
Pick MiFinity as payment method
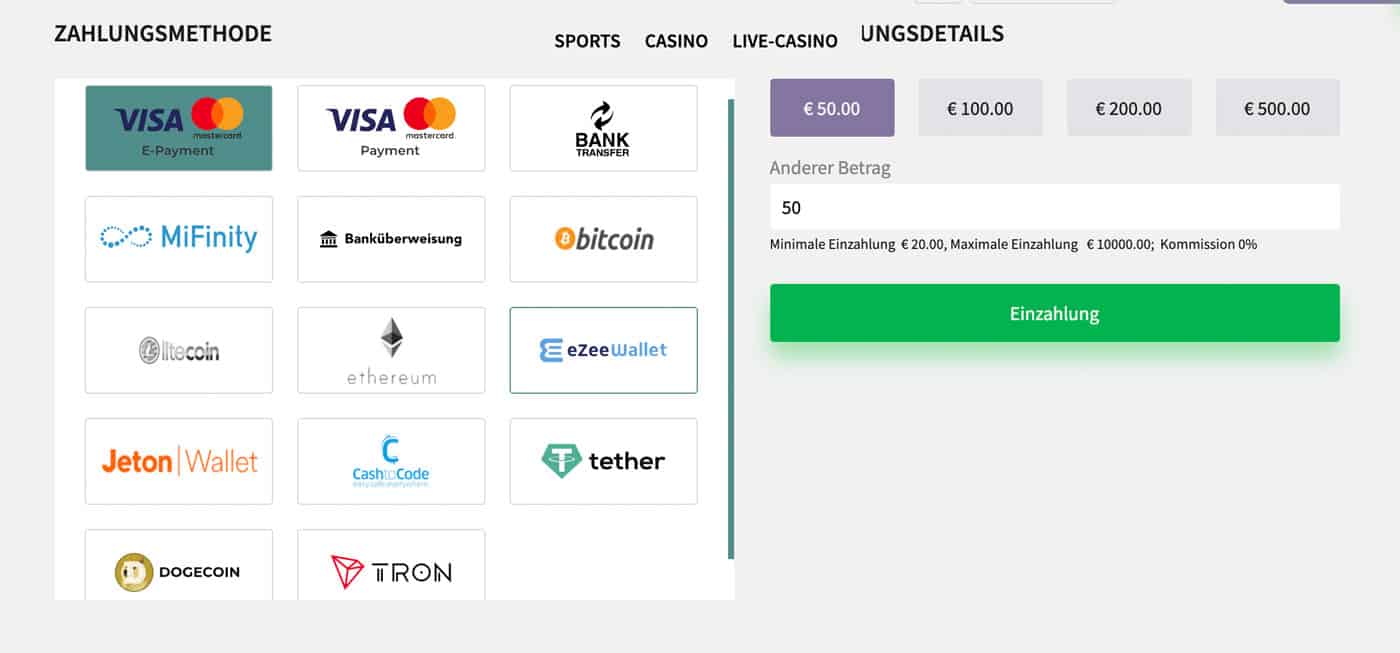(x=179, y=239)
